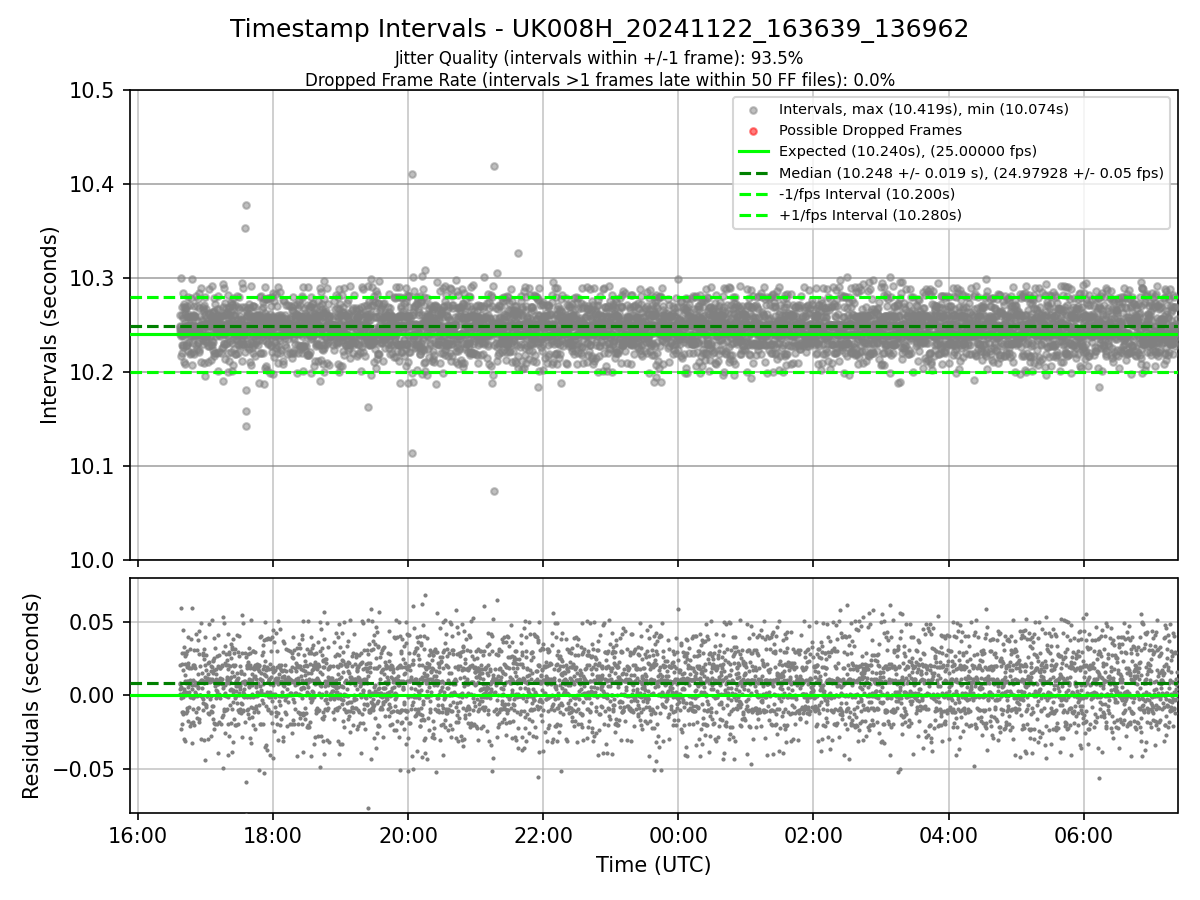
Task: Click the dark green dashed Median legend line sample
Action: [x=754, y=173]
